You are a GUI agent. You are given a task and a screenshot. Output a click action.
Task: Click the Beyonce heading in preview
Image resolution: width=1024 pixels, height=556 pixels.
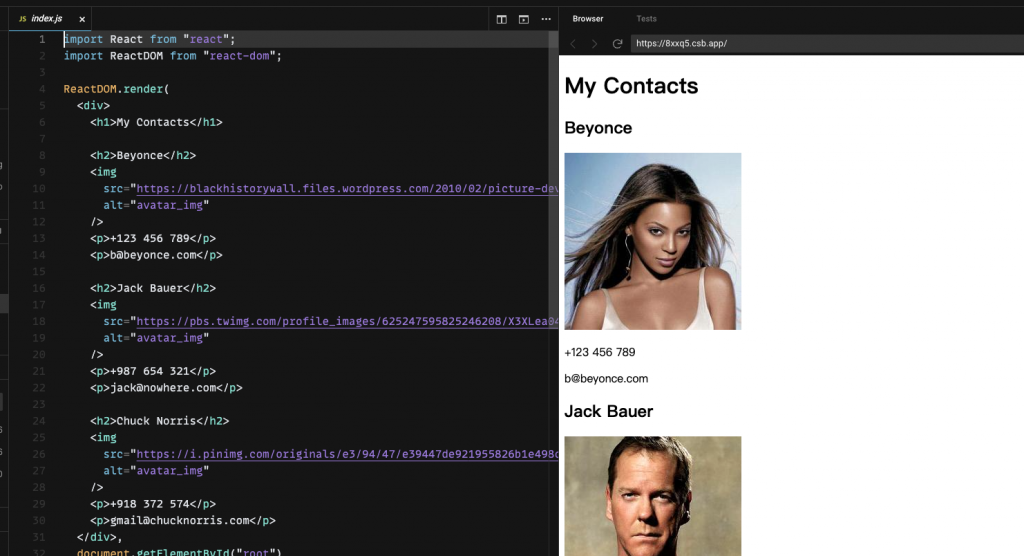(598, 128)
